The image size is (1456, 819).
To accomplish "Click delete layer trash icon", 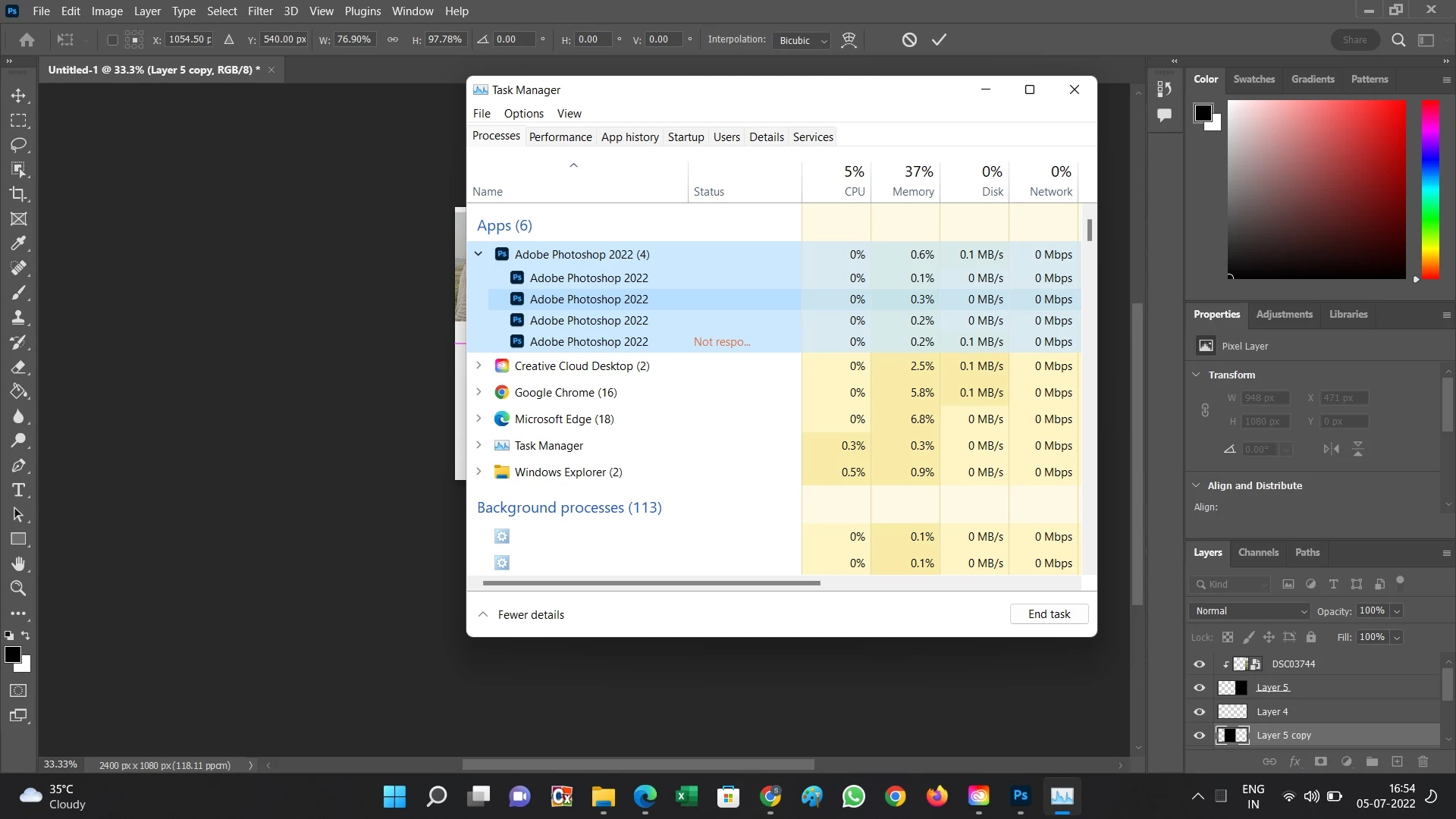I will (x=1423, y=761).
